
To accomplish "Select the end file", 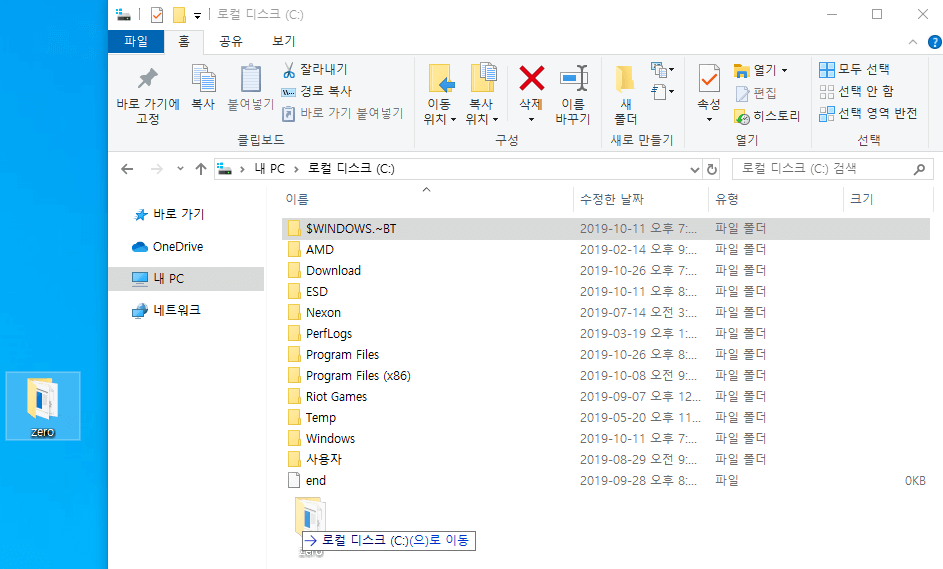I will click(606, 481).
